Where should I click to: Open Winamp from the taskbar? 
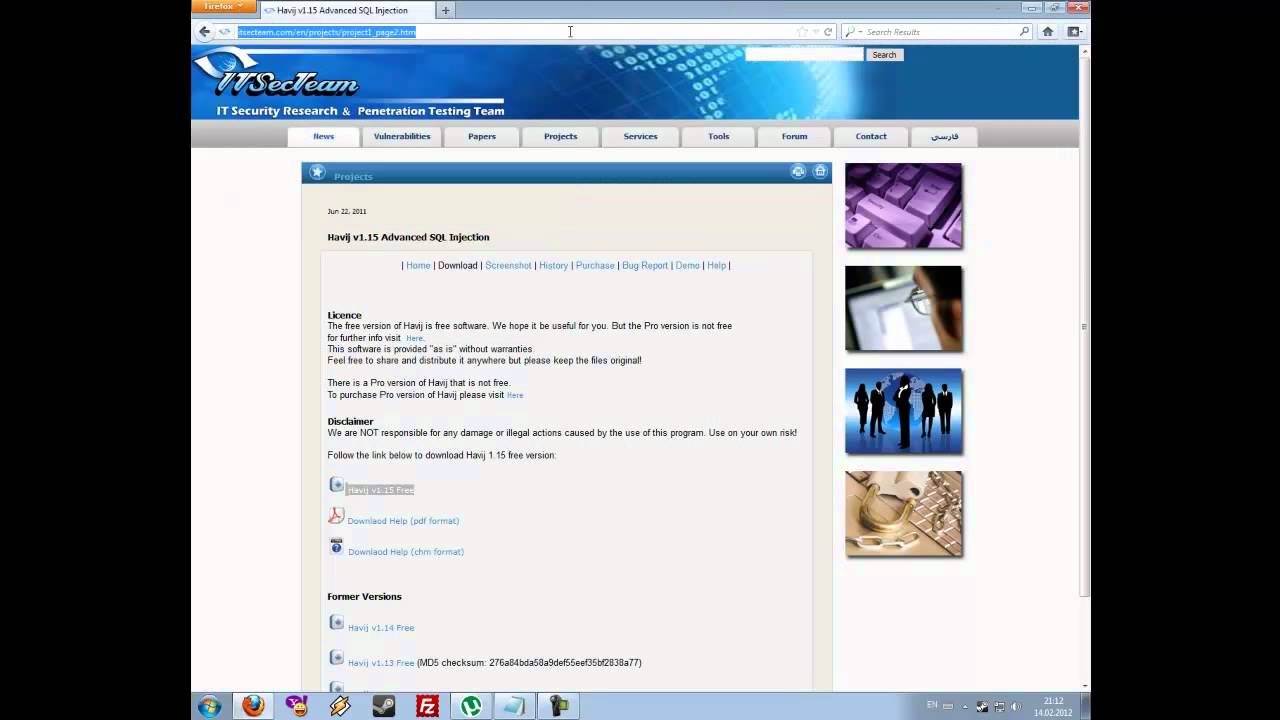point(340,706)
